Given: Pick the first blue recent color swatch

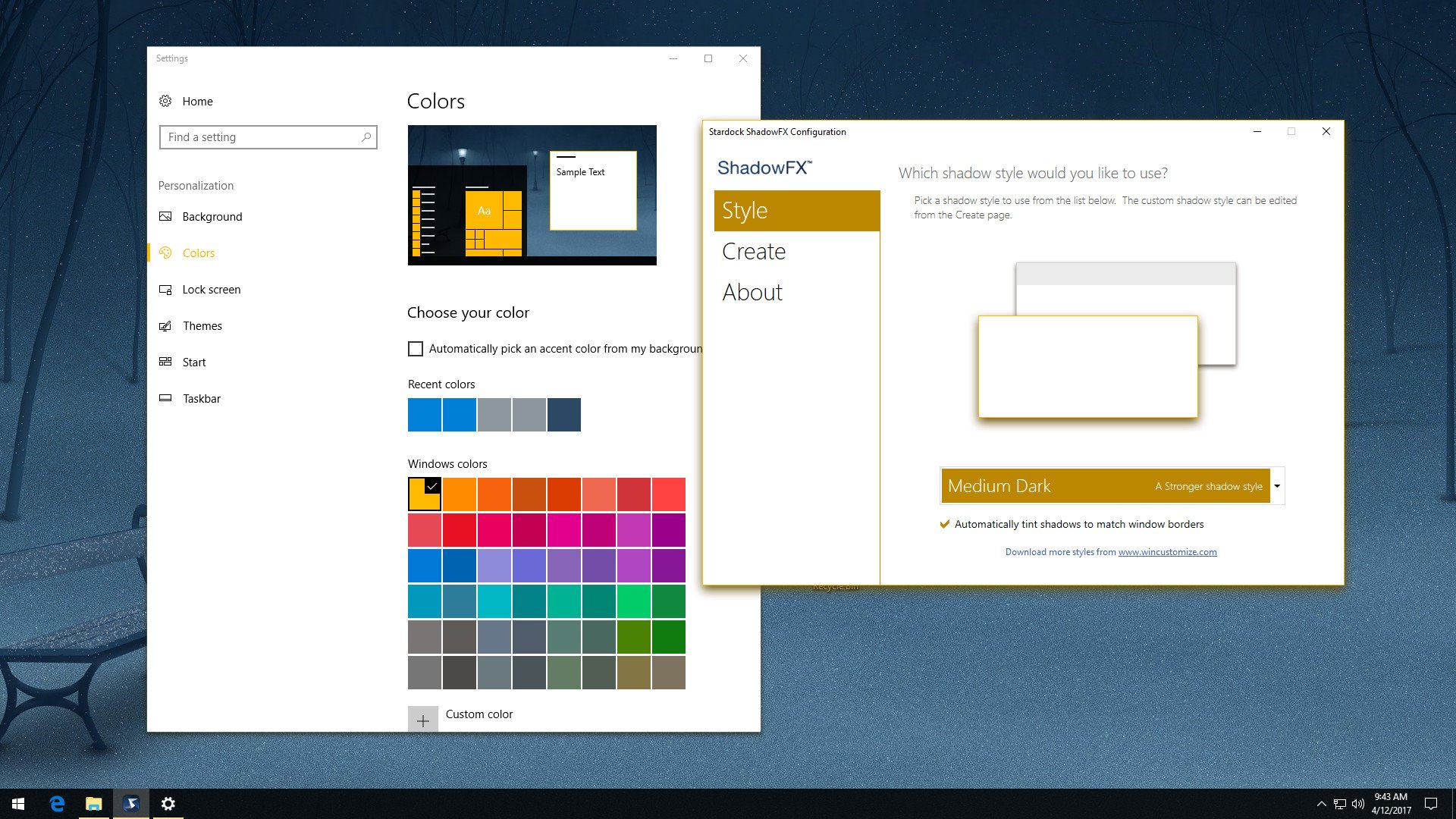Looking at the screenshot, I should (x=425, y=415).
